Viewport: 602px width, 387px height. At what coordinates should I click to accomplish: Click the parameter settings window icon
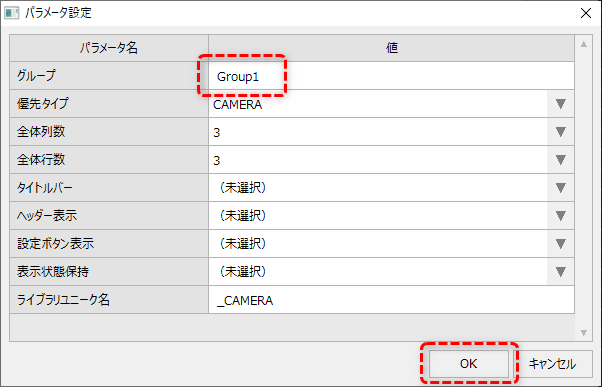tap(12, 13)
